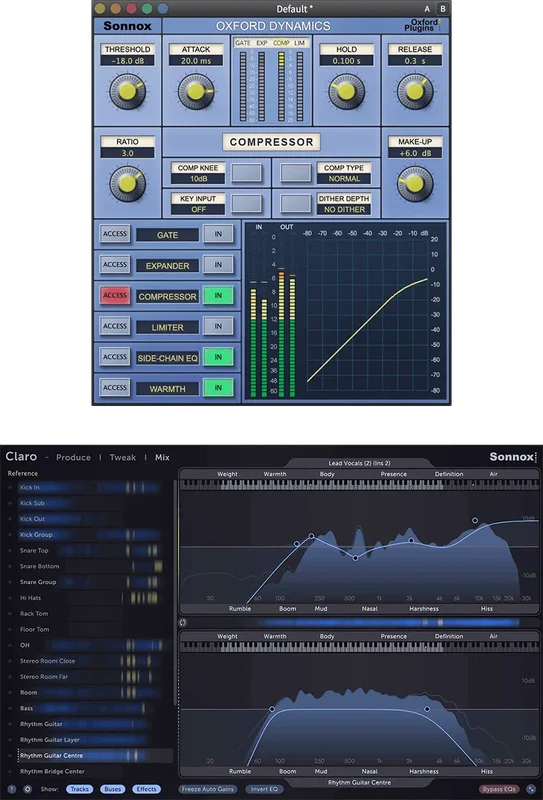
Task: Click the track list vertical scrollbar
Action: click(x=176, y=592)
